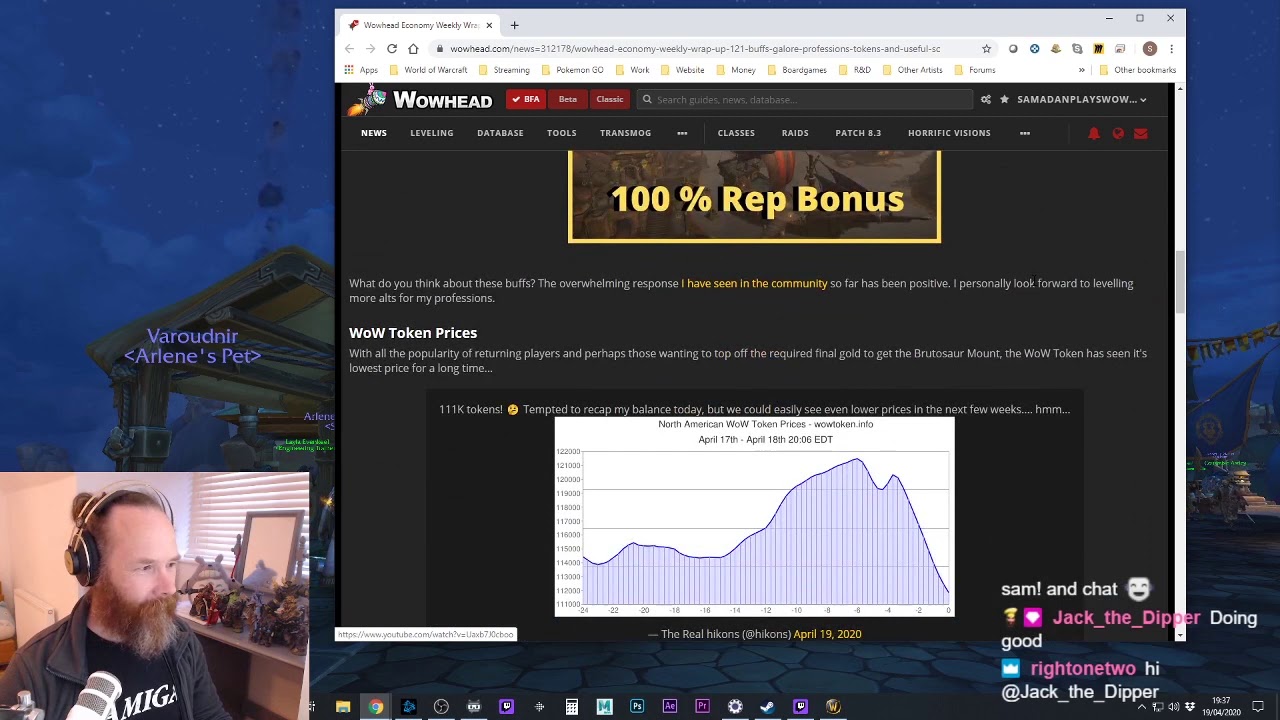Go back in browser history
The height and width of the screenshot is (720, 1280).
point(349,48)
